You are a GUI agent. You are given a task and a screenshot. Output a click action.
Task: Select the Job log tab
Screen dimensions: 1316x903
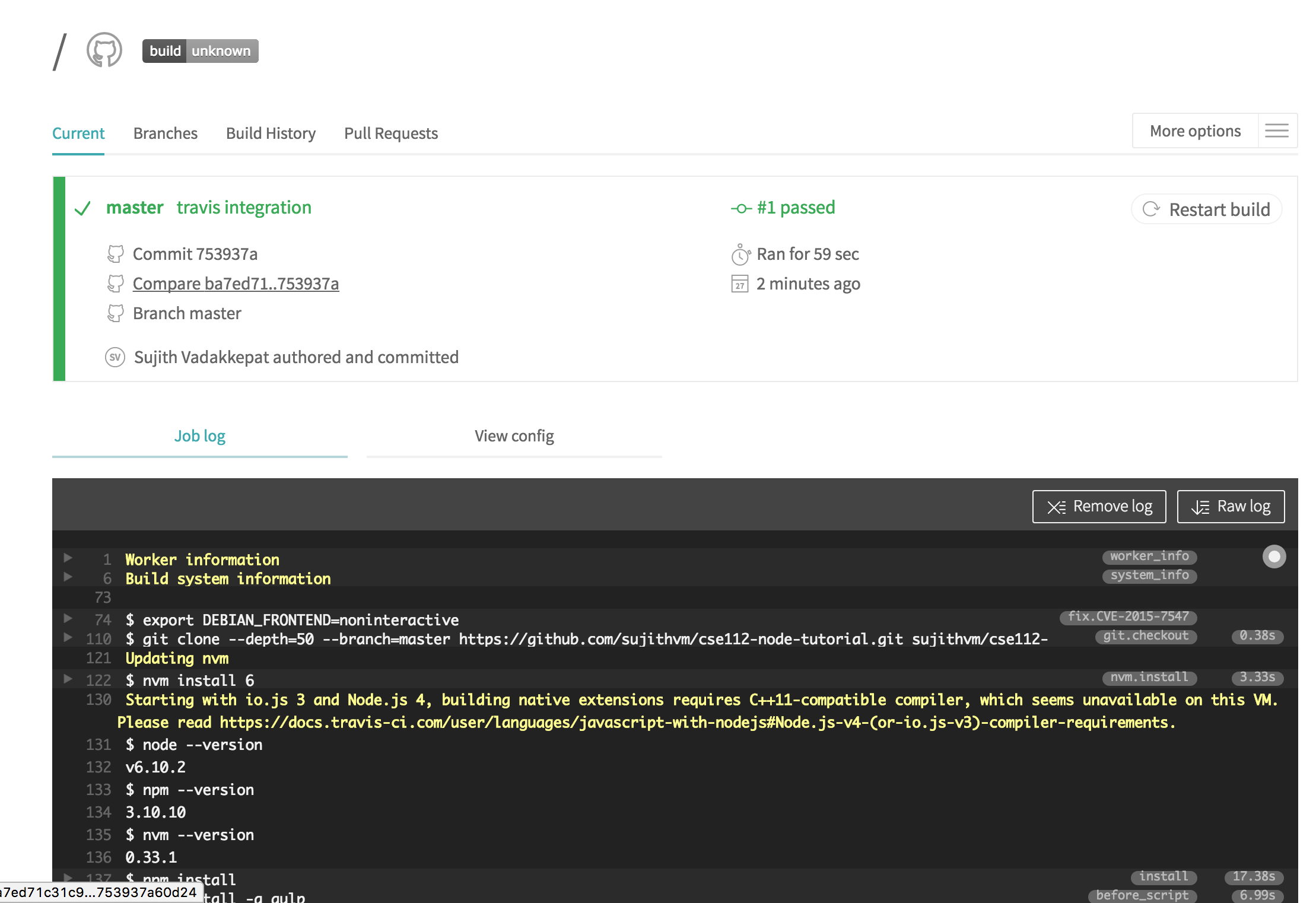[200, 436]
